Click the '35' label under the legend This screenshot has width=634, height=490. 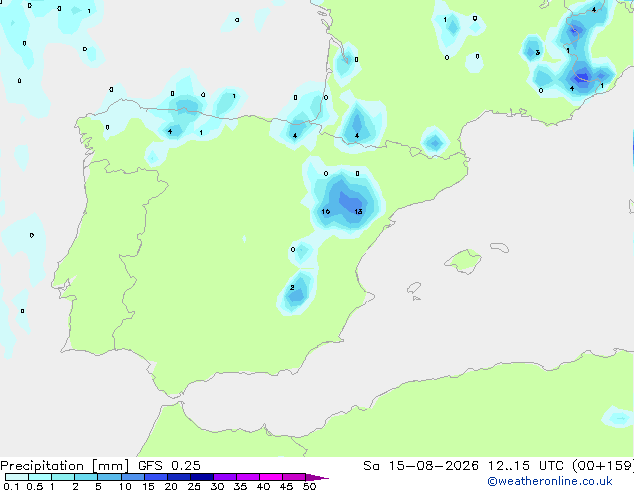coord(240,486)
